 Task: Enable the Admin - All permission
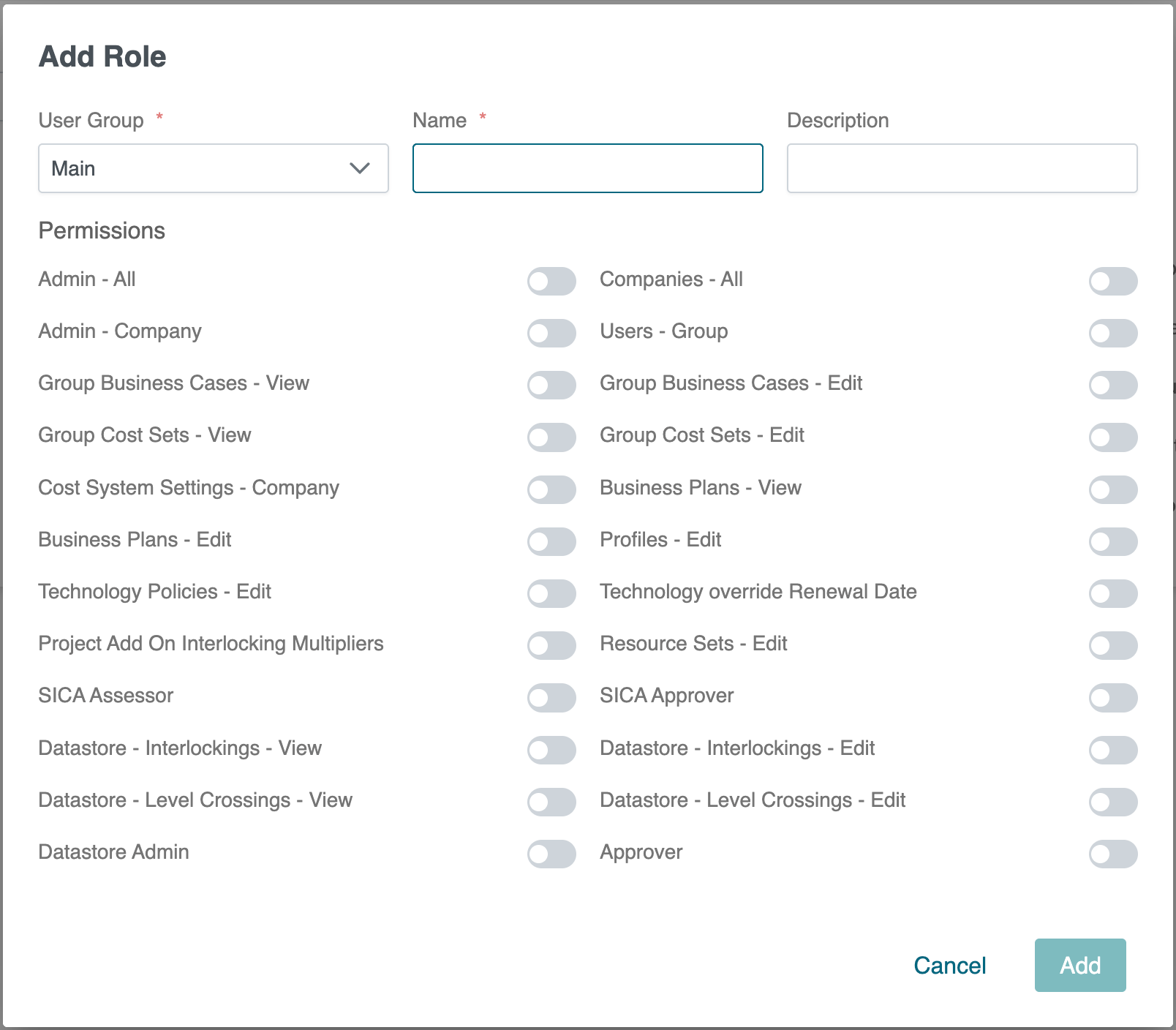(x=551, y=281)
